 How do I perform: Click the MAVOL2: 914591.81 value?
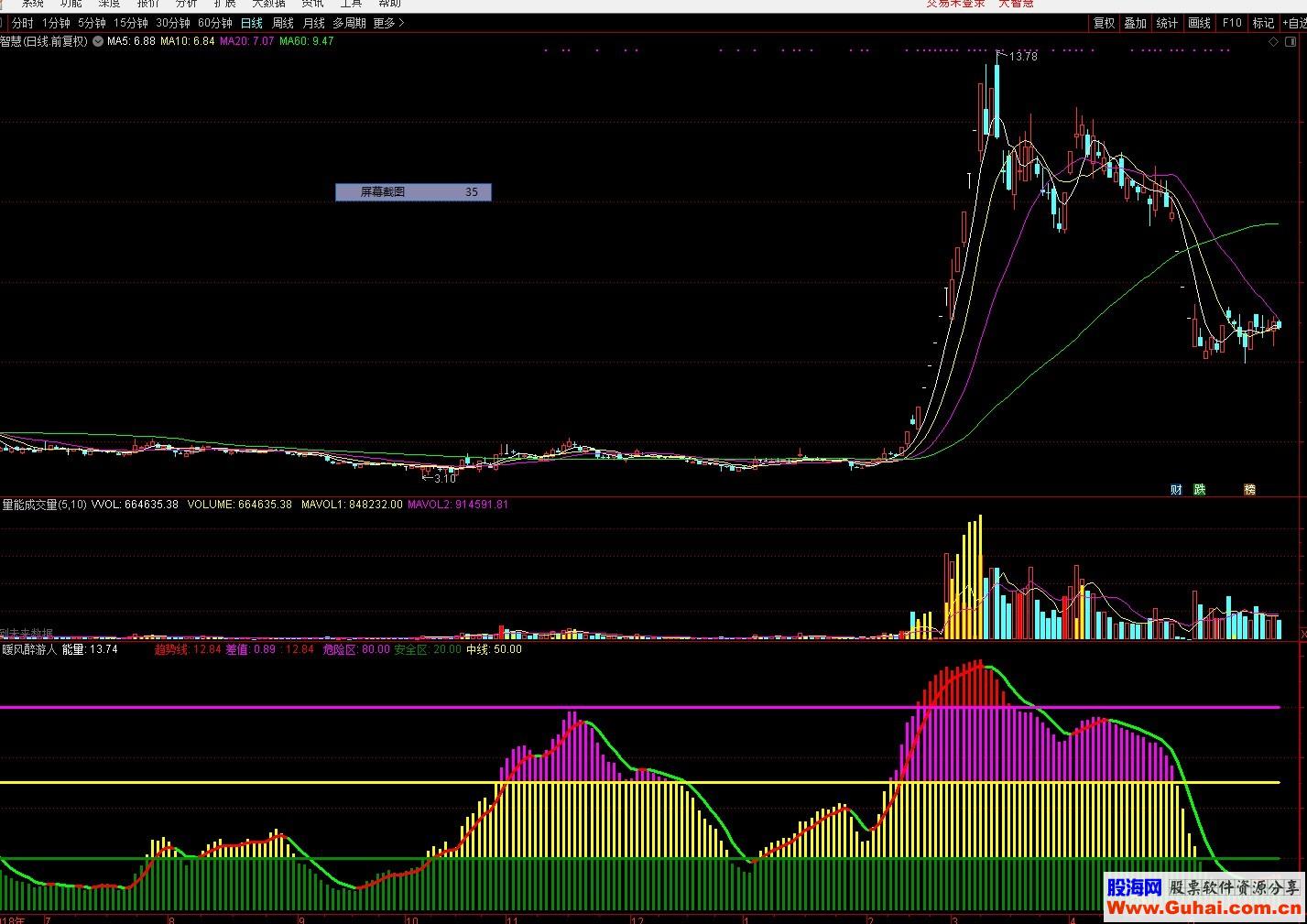[458, 505]
